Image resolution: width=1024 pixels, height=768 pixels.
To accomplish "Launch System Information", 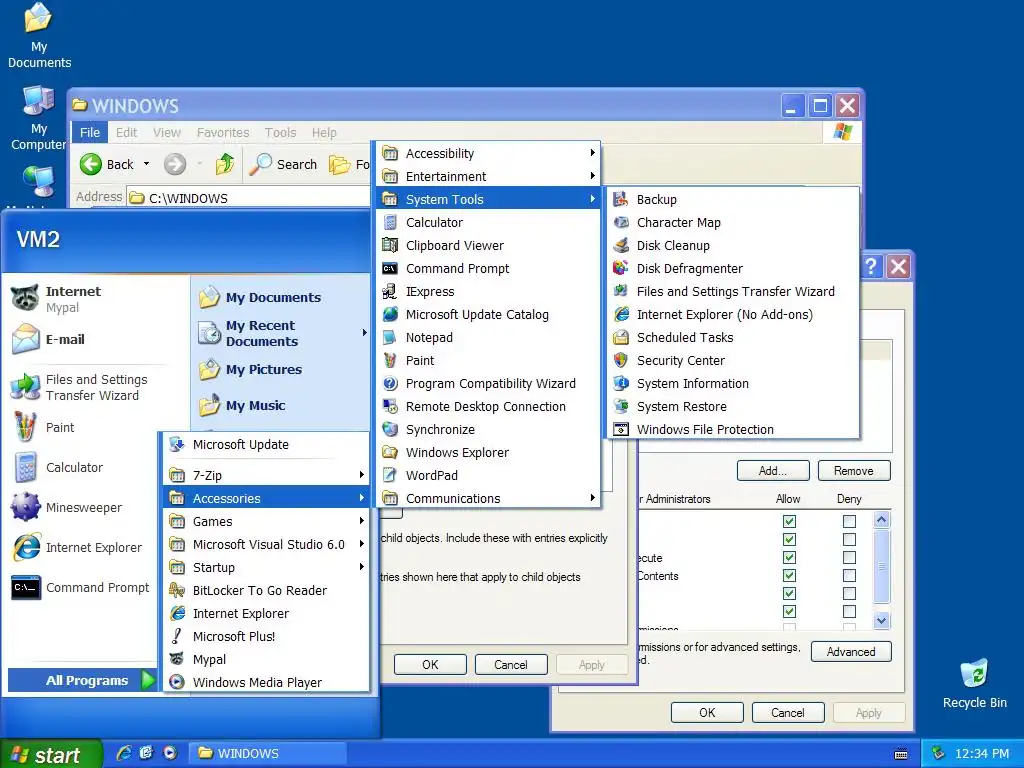I will click(733, 383).
